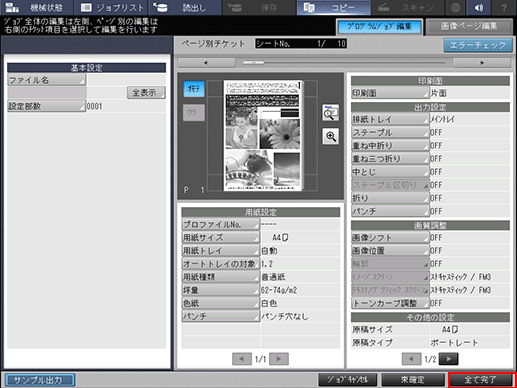517x388 pixels.
Task: Open the 画像シフト image shift setting
Action: point(390,238)
